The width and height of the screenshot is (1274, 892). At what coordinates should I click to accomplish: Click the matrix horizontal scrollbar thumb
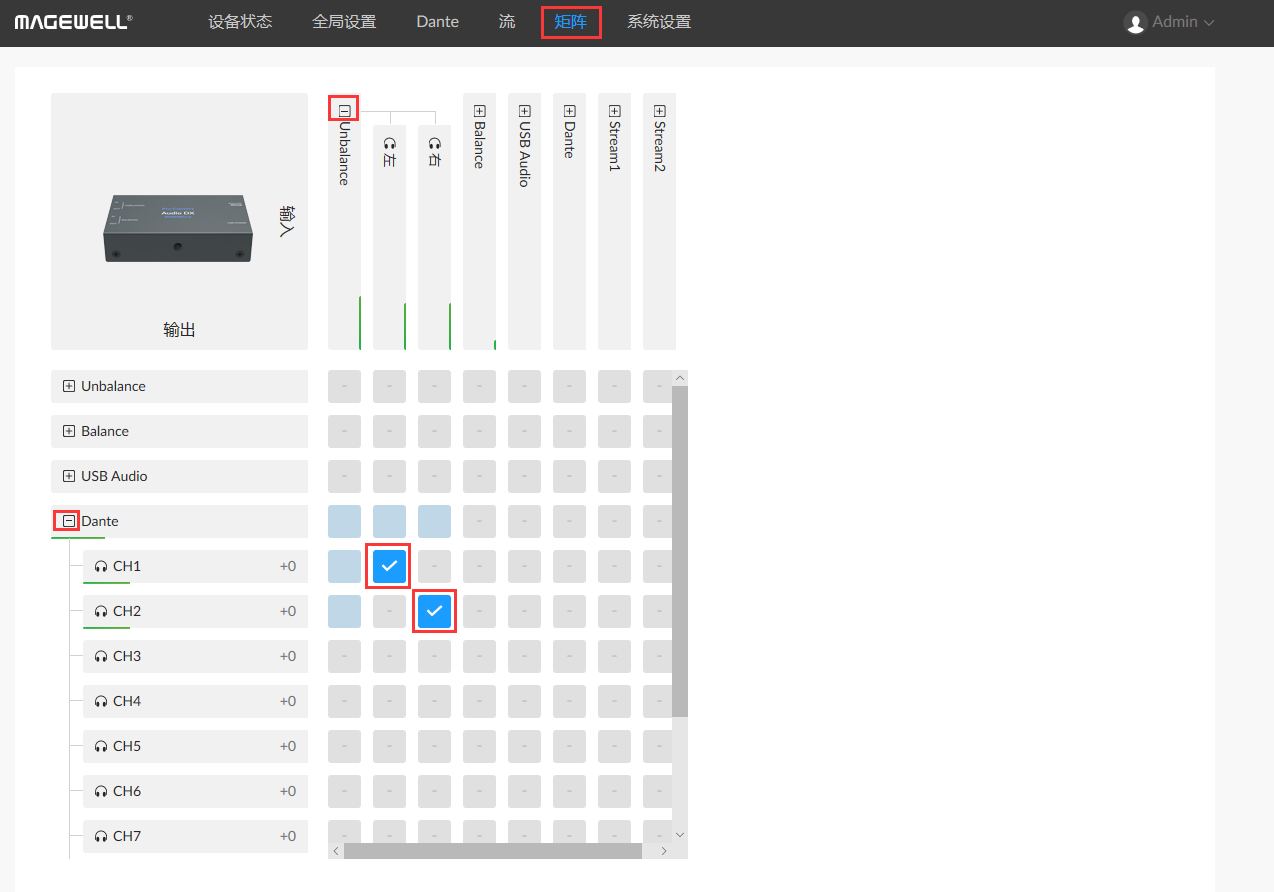click(x=493, y=851)
